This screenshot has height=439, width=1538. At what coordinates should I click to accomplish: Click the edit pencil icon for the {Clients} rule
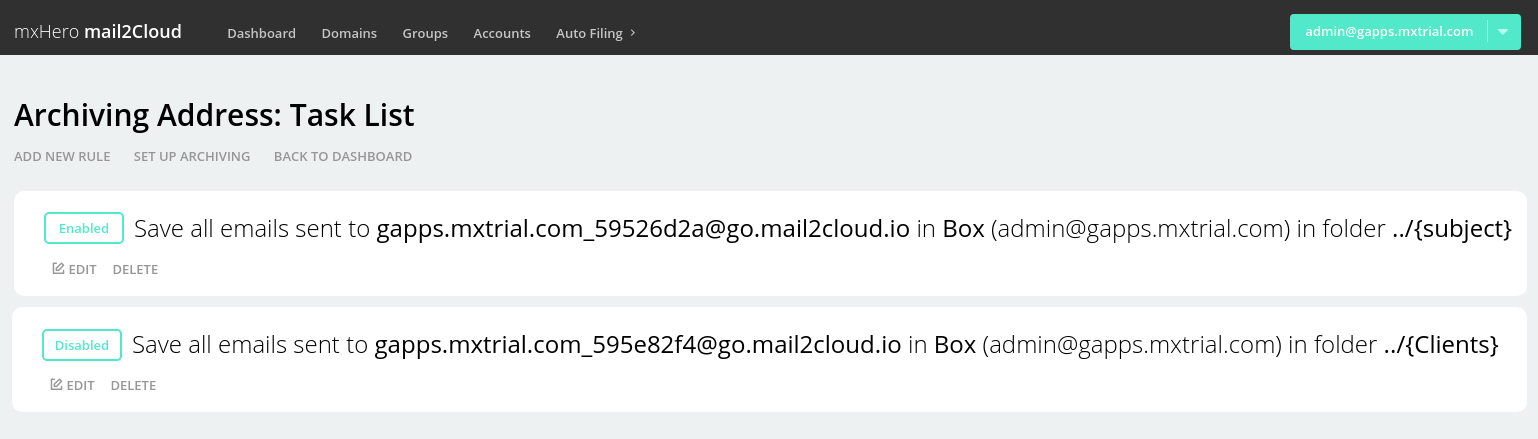tap(56, 385)
